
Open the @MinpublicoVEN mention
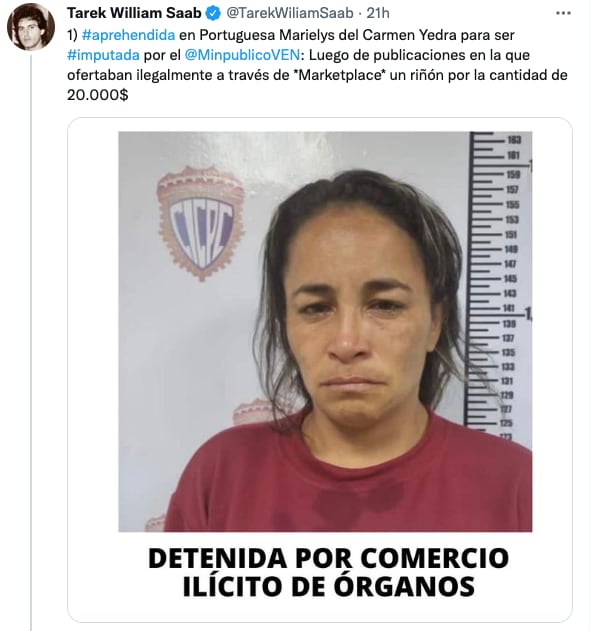pyautogui.click(x=242, y=55)
